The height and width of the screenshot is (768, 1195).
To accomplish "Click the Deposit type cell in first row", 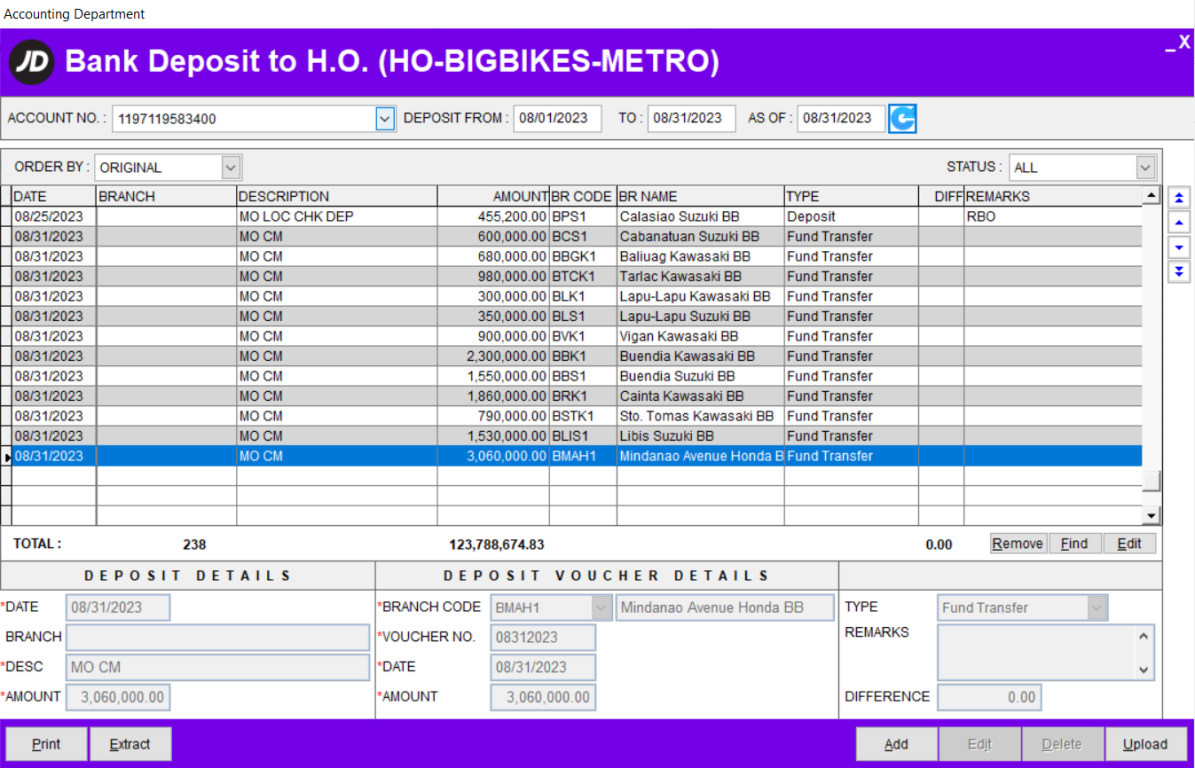I will coord(851,216).
